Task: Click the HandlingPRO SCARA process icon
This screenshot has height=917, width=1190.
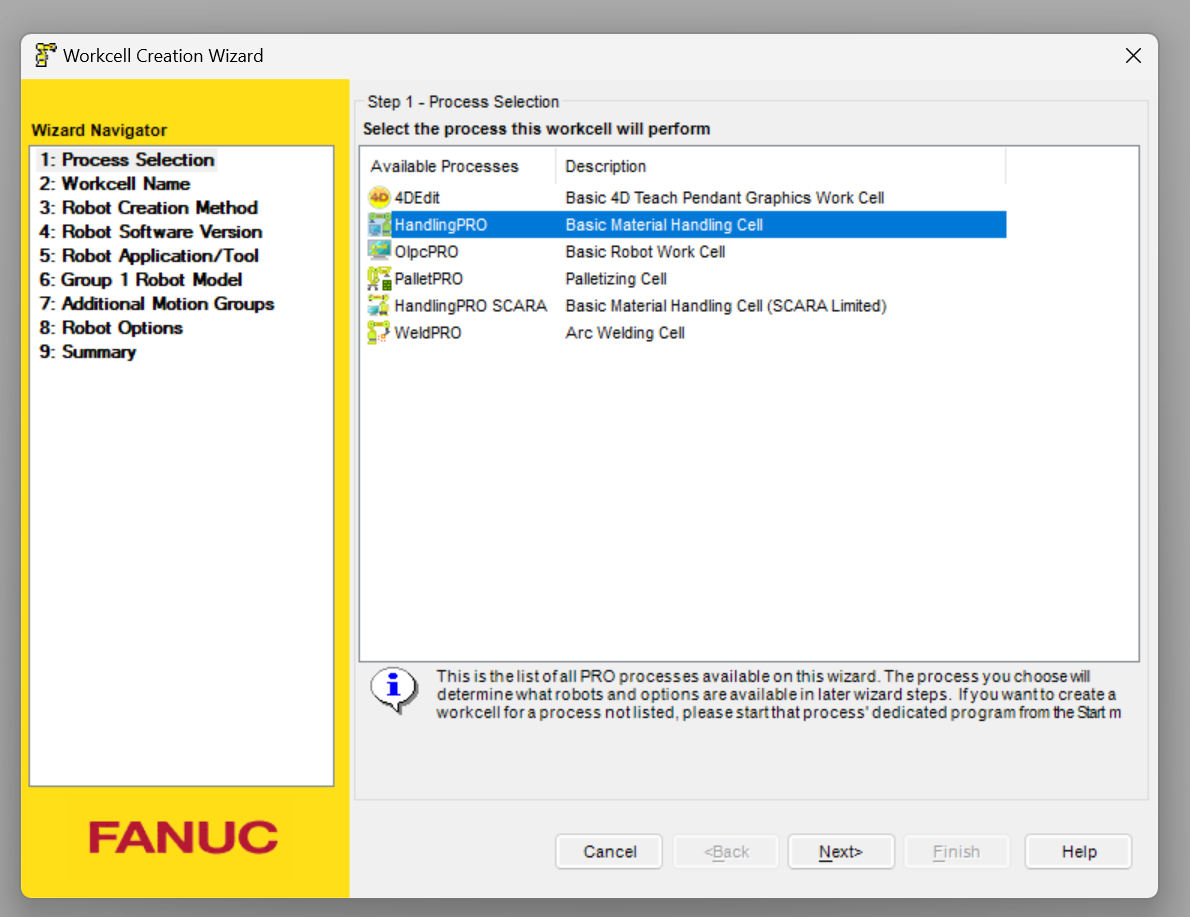Action: 379,306
